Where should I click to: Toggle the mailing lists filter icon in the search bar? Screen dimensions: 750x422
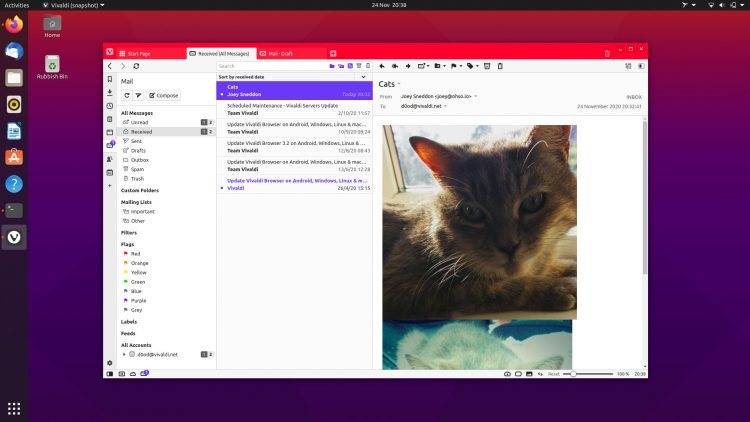point(341,66)
